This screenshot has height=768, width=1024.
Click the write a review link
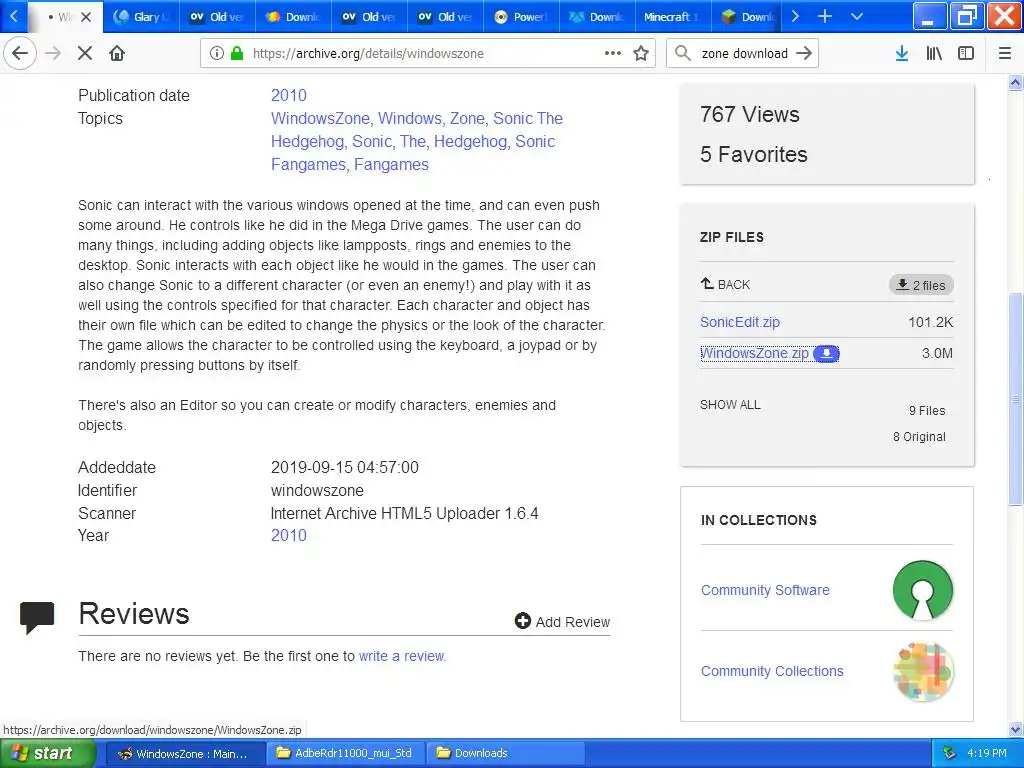pyautogui.click(x=402, y=656)
